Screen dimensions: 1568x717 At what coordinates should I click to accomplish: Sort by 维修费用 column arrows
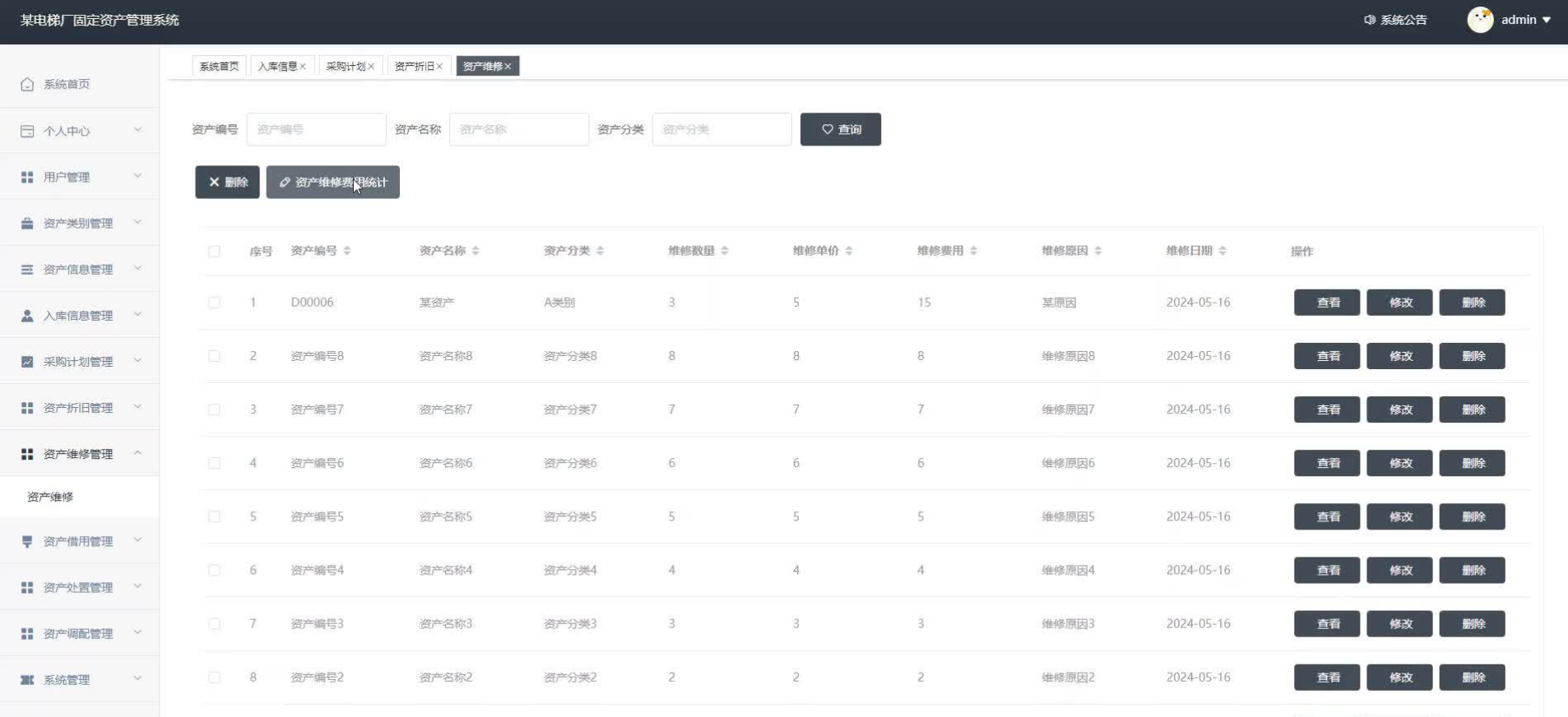point(973,251)
